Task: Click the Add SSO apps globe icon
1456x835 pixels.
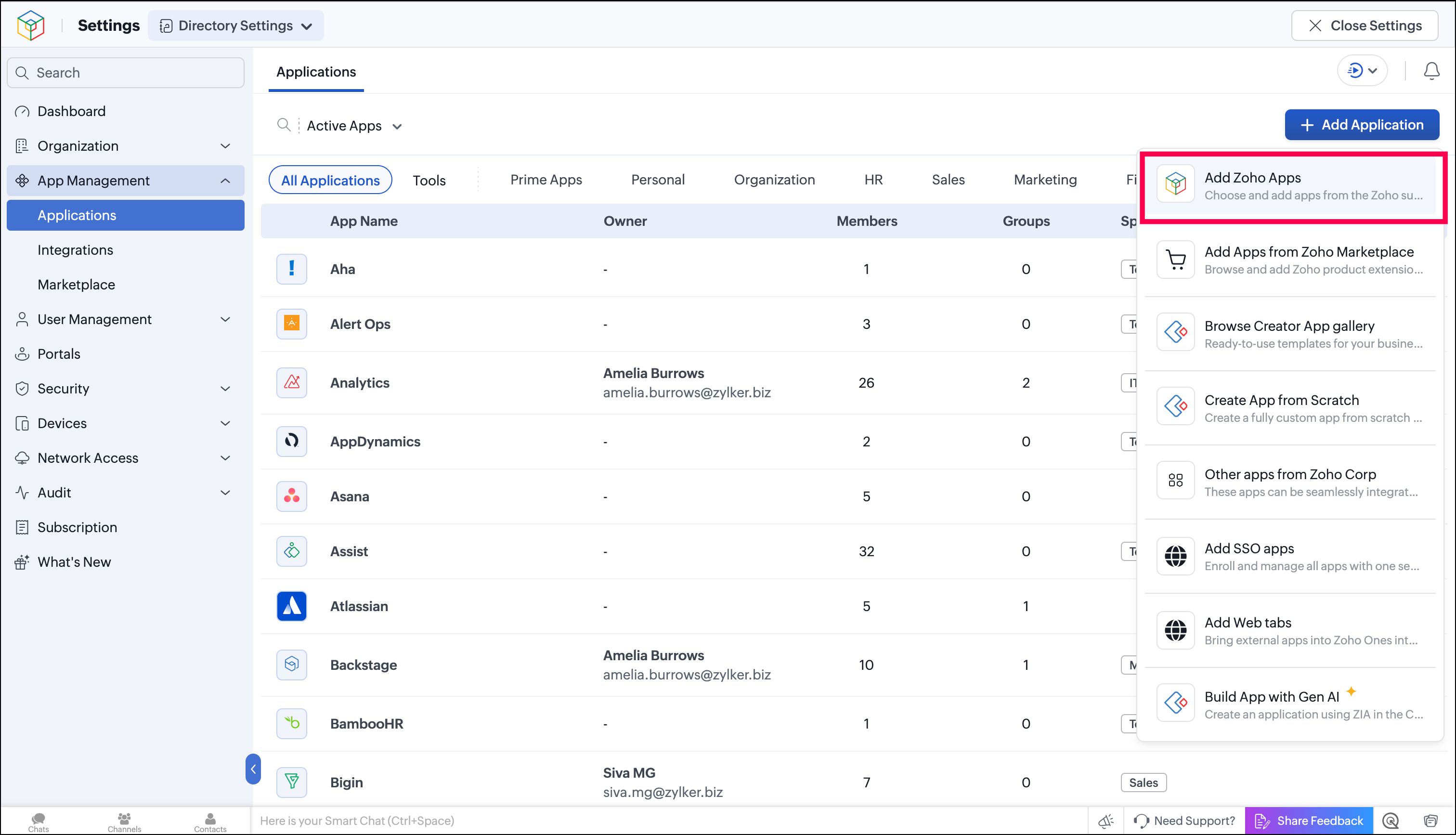Action: [x=1176, y=556]
